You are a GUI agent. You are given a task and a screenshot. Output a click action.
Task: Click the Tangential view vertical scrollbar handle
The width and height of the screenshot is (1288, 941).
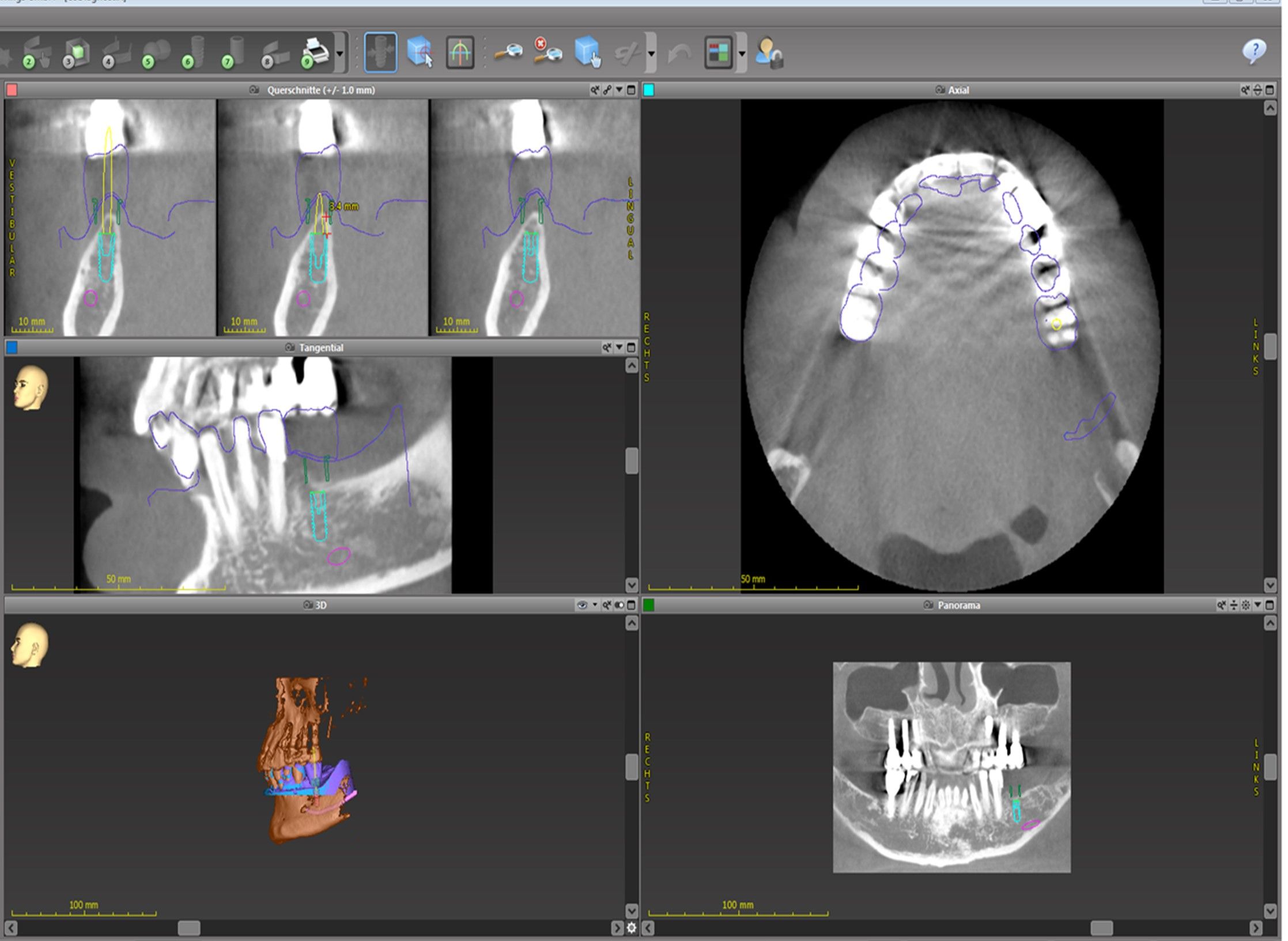[632, 460]
